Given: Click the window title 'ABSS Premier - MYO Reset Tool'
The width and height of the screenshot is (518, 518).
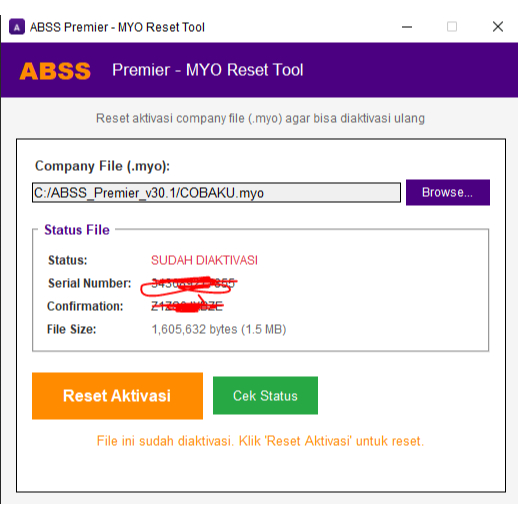Looking at the screenshot, I should pyautogui.click(x=117, y=27).
